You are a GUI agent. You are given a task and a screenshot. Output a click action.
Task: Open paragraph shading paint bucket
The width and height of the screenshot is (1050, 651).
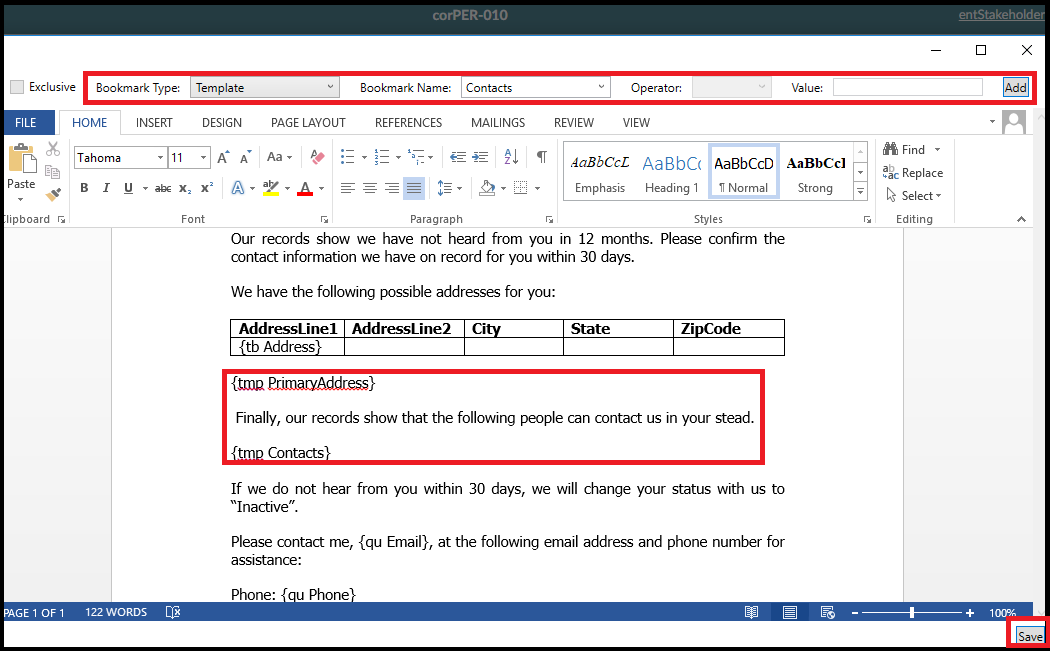[x=488, y=188]
